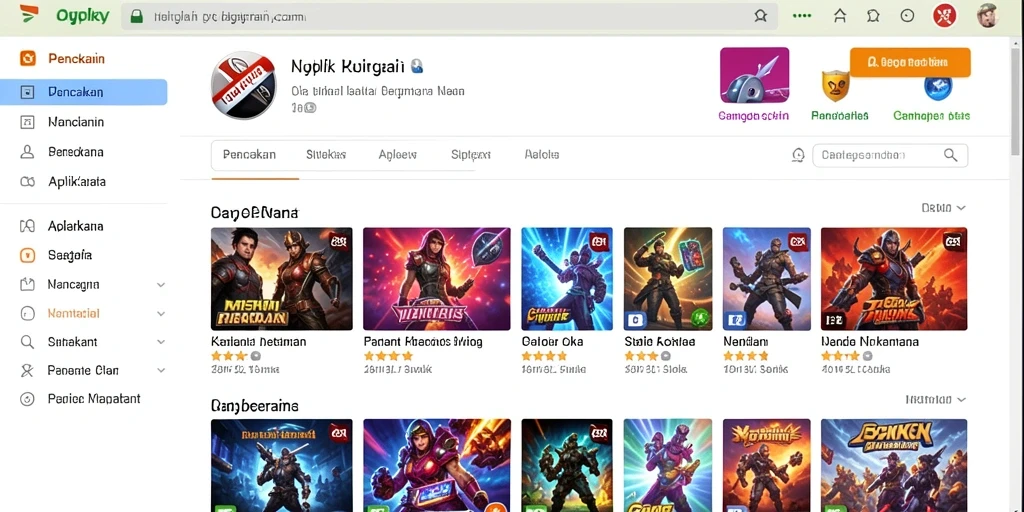Viewport: 1024px width, 512px height.
Task: Open the user profile avatar
Action: click(x=987, y=16)
